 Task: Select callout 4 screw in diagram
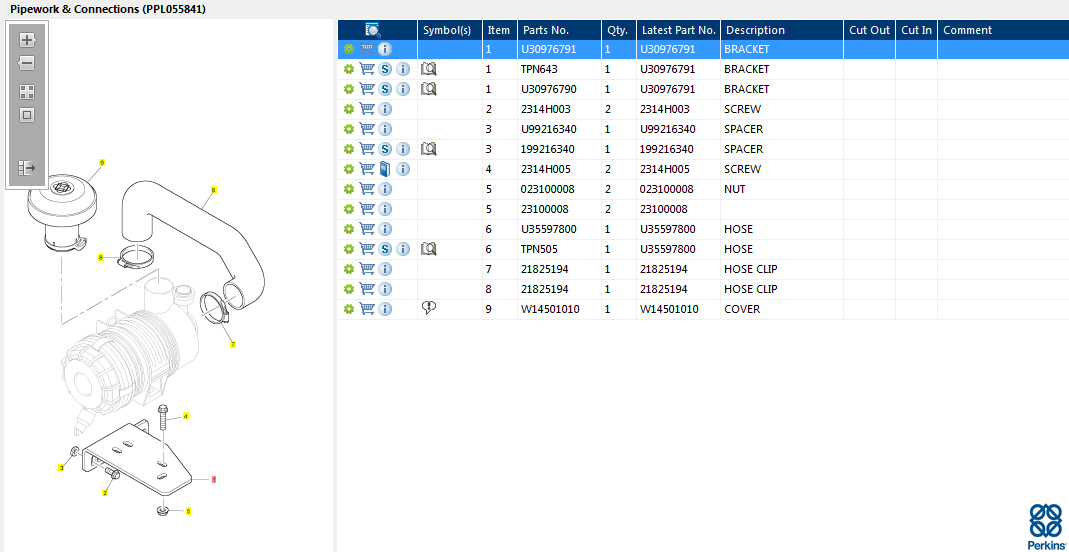186,416
